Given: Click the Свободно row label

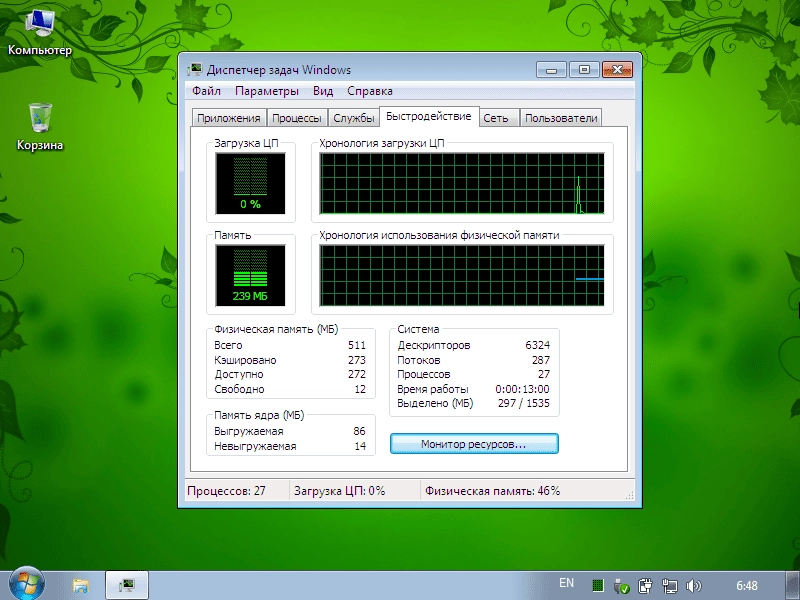Looking at the screenshot, I should click(239, 389).
